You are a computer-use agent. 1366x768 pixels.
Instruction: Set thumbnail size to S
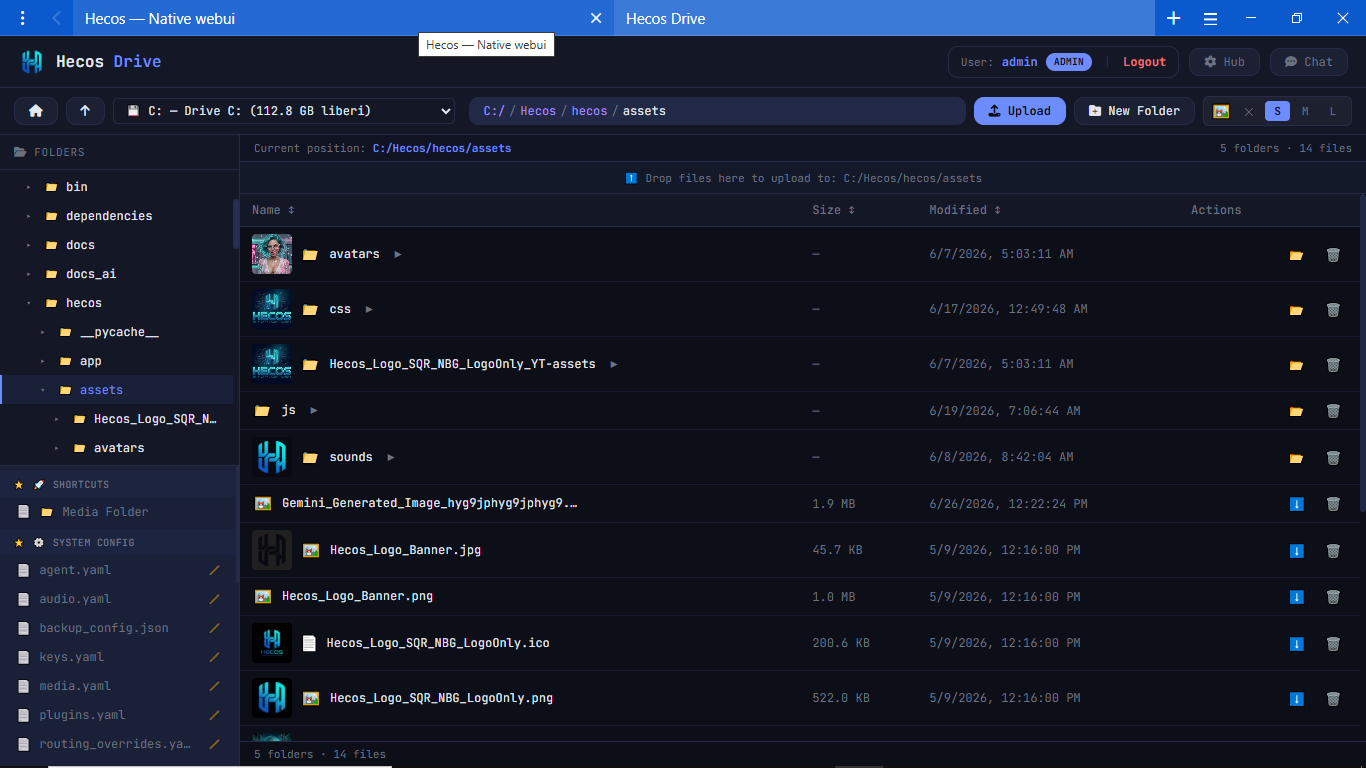point(1277,111)
